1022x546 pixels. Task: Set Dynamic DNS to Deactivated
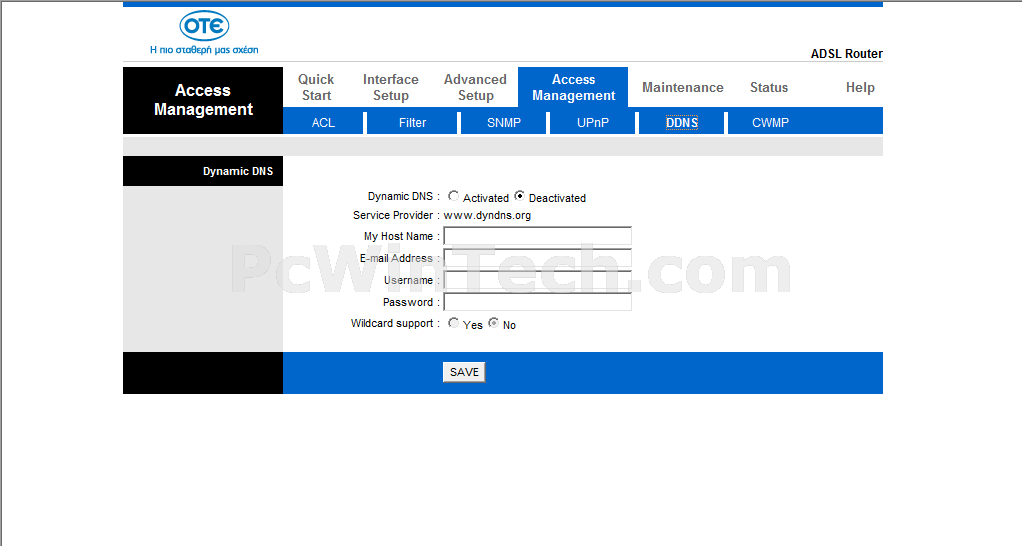click(519, 196)
